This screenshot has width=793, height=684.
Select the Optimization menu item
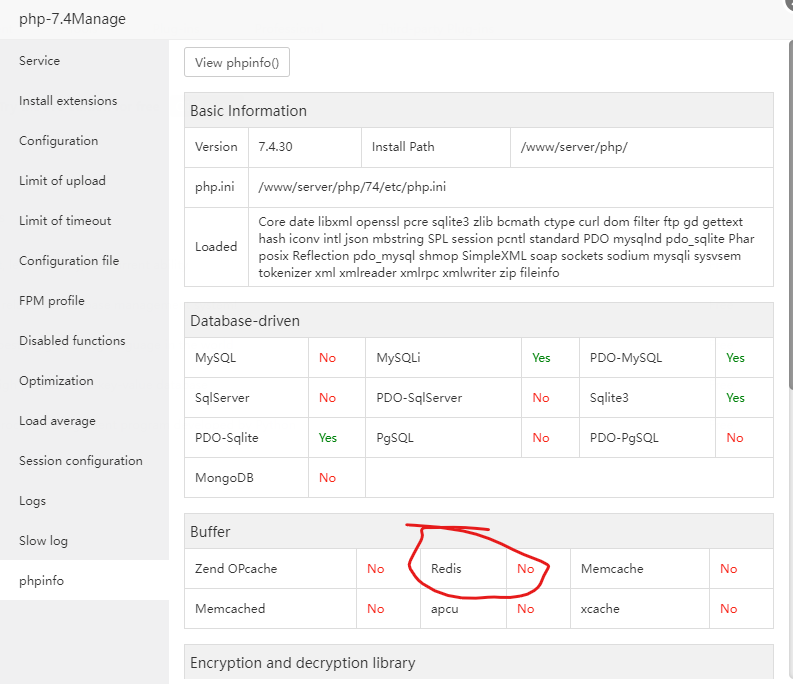(56, 381)
